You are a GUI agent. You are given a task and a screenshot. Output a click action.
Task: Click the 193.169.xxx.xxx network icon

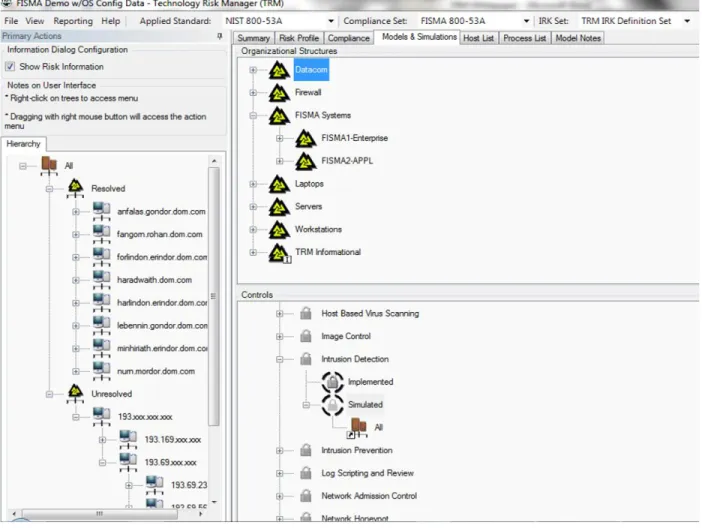click(x=128, y=440)
